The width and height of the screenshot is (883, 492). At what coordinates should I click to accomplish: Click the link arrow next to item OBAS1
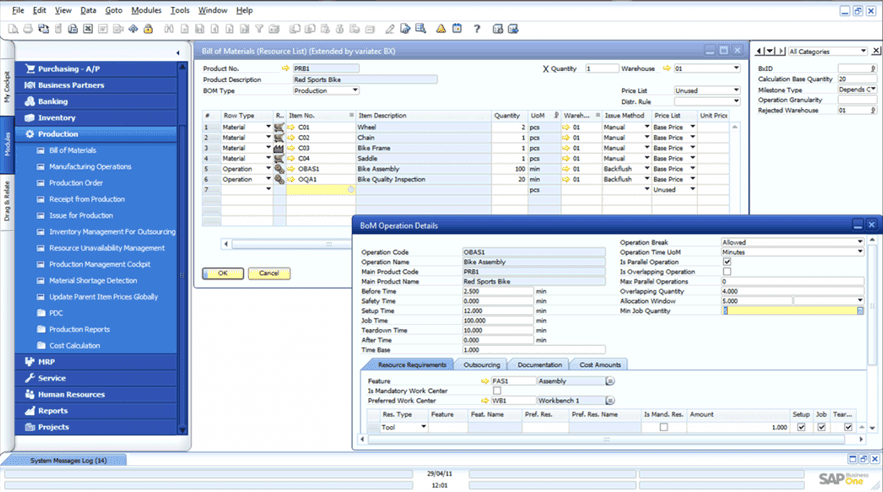coord(291,169)
